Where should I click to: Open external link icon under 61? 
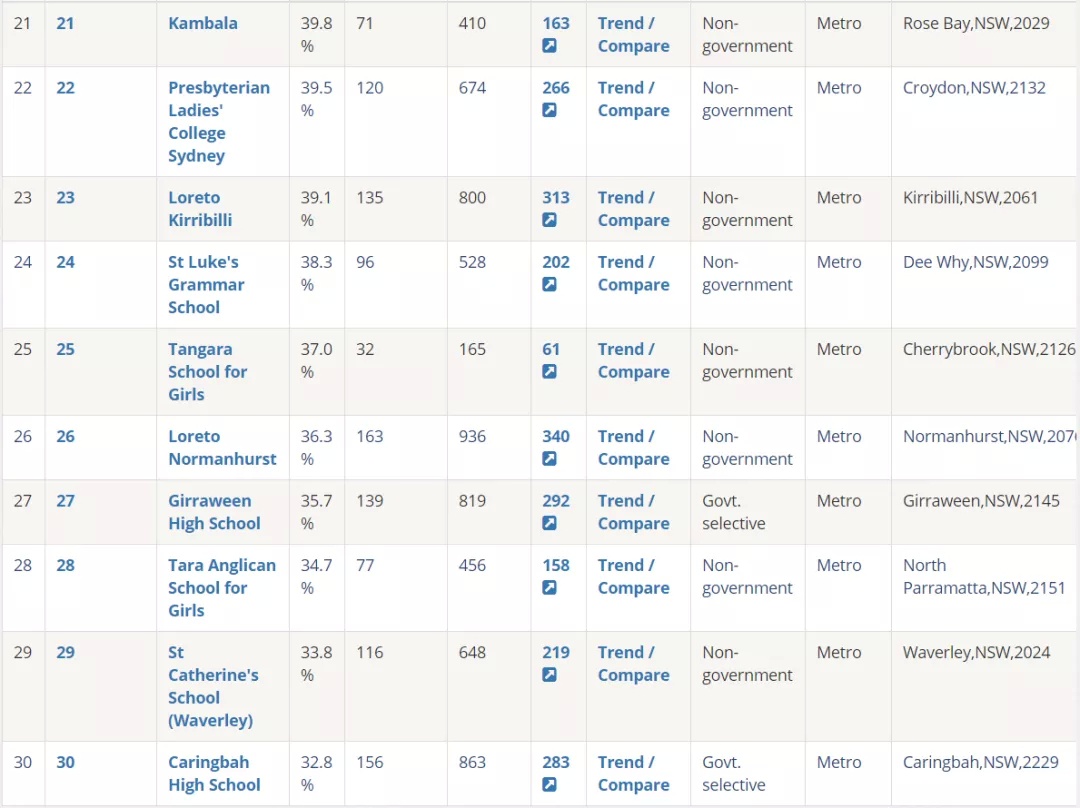click(549, 372)
